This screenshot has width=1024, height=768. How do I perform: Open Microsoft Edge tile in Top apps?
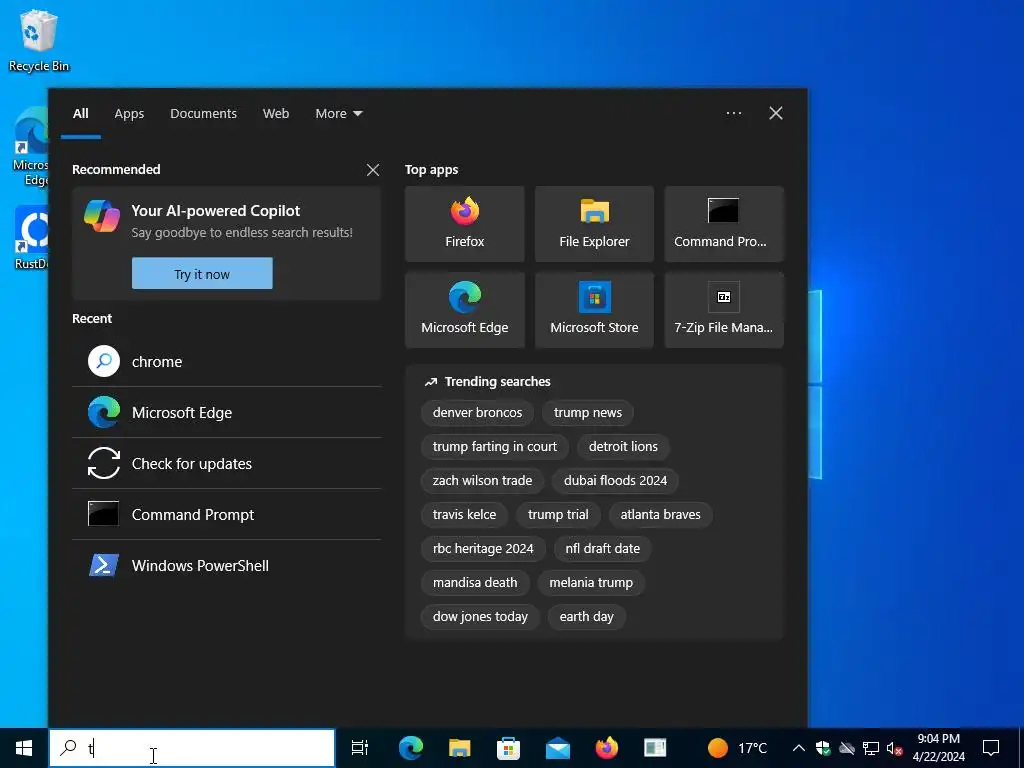tap(464, 310)
